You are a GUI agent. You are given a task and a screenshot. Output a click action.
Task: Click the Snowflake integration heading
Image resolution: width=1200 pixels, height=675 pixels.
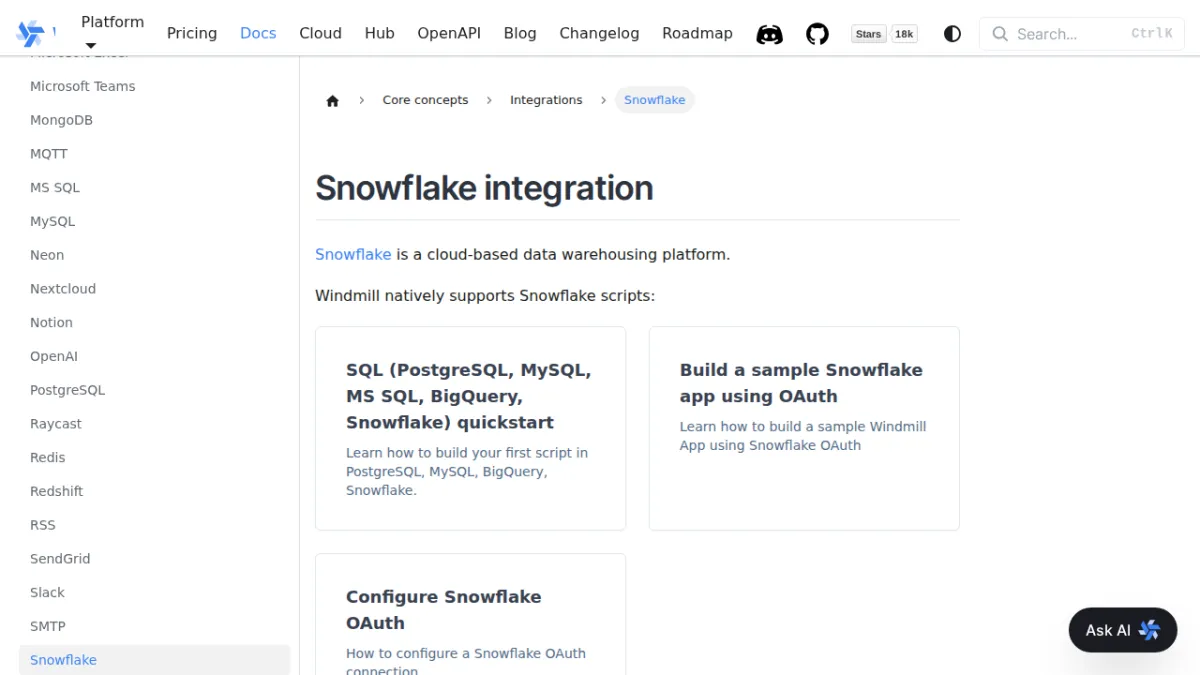click(x=484, y=188)
